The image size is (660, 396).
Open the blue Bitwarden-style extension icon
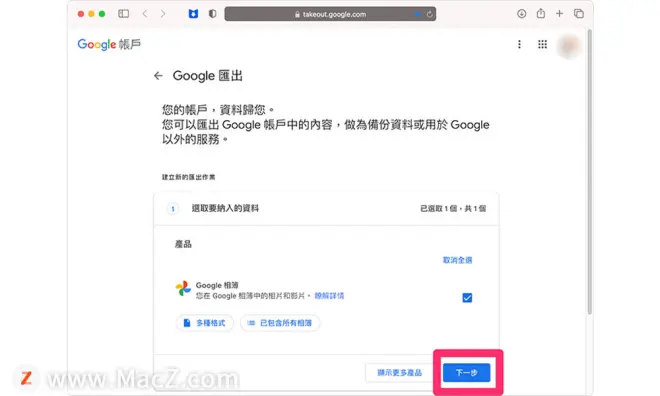(193, 14)
